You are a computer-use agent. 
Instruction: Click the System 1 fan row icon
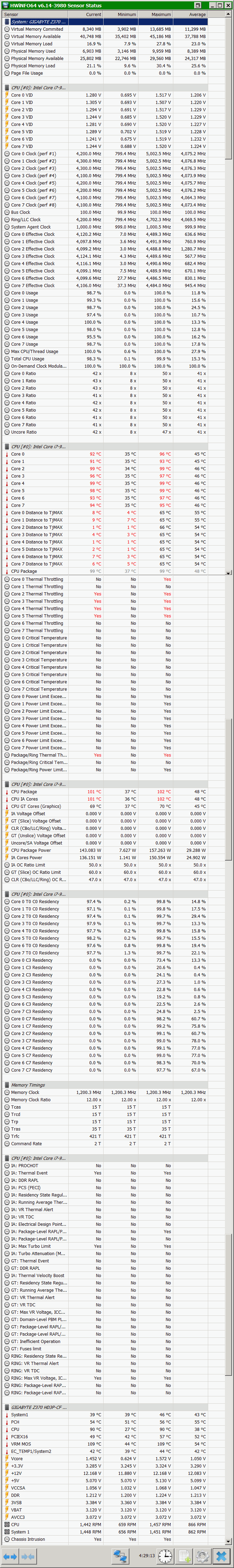click(7, 1532)
